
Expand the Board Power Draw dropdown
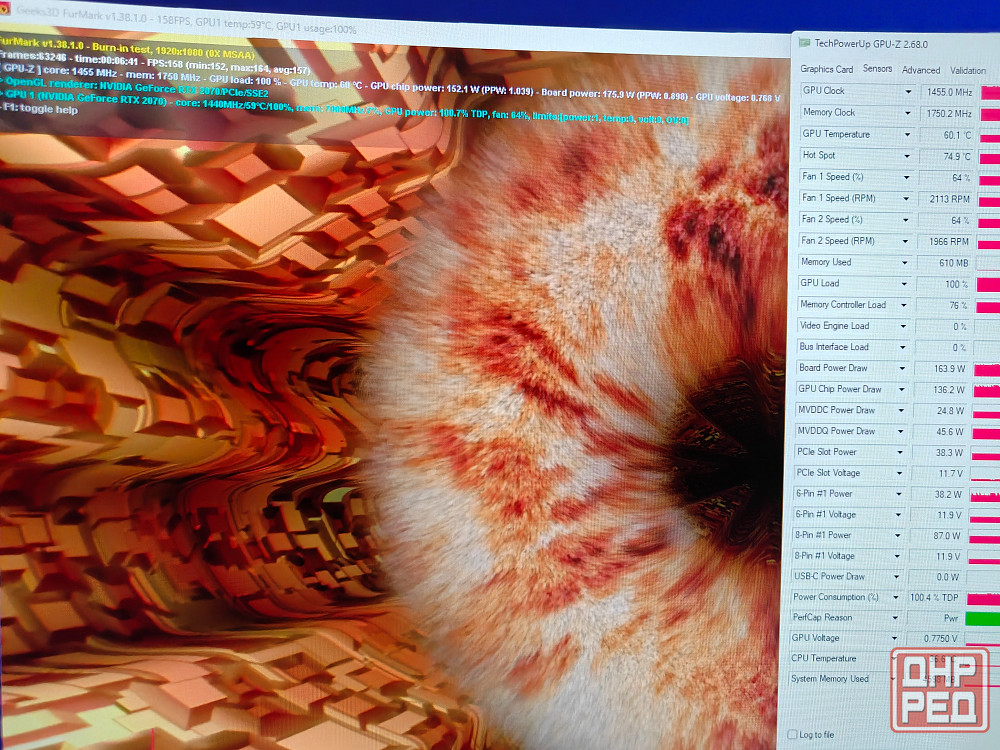point(904,369)
